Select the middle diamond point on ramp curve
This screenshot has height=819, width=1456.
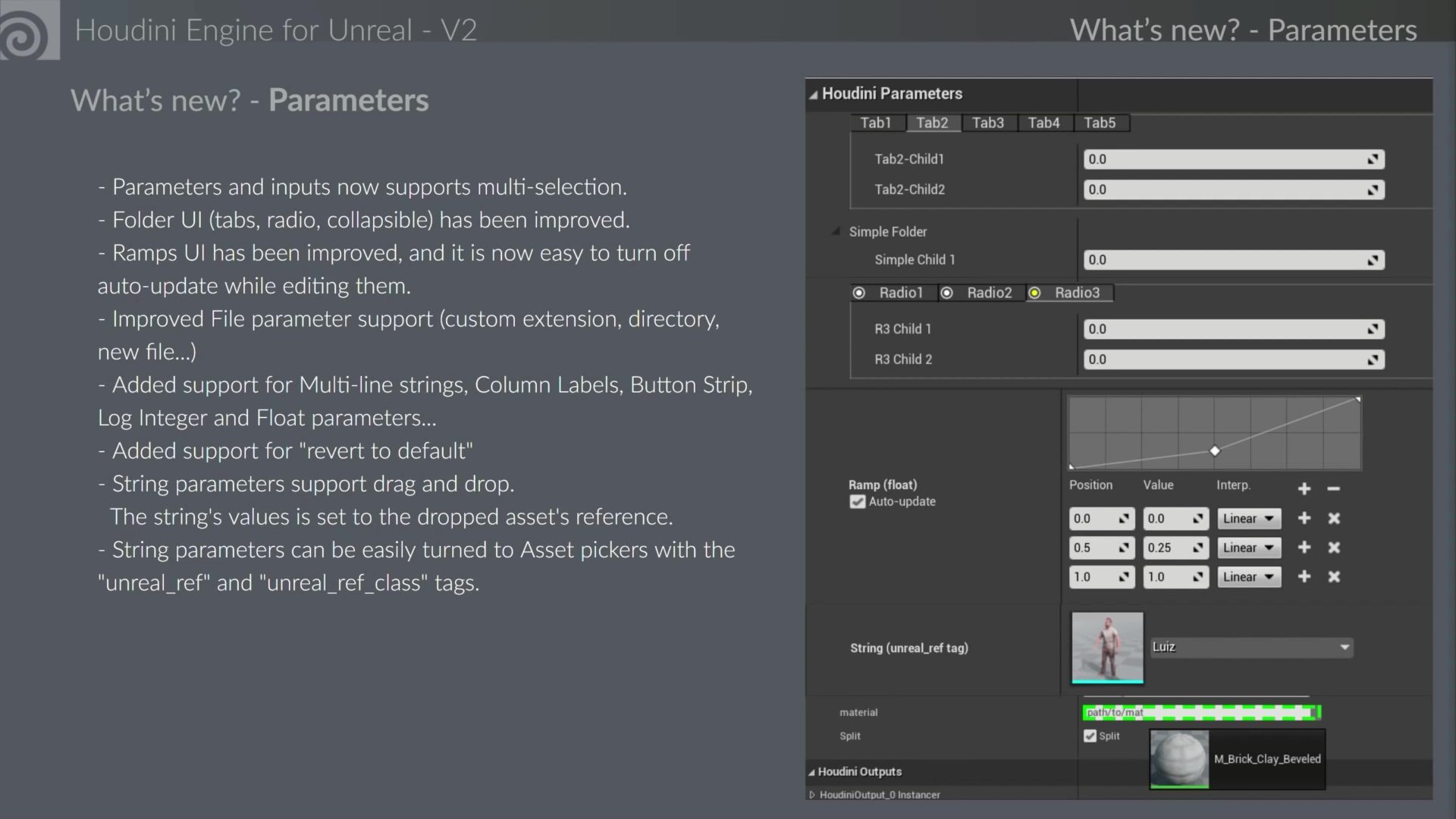pyautogui.click(x=1215, y=450)
